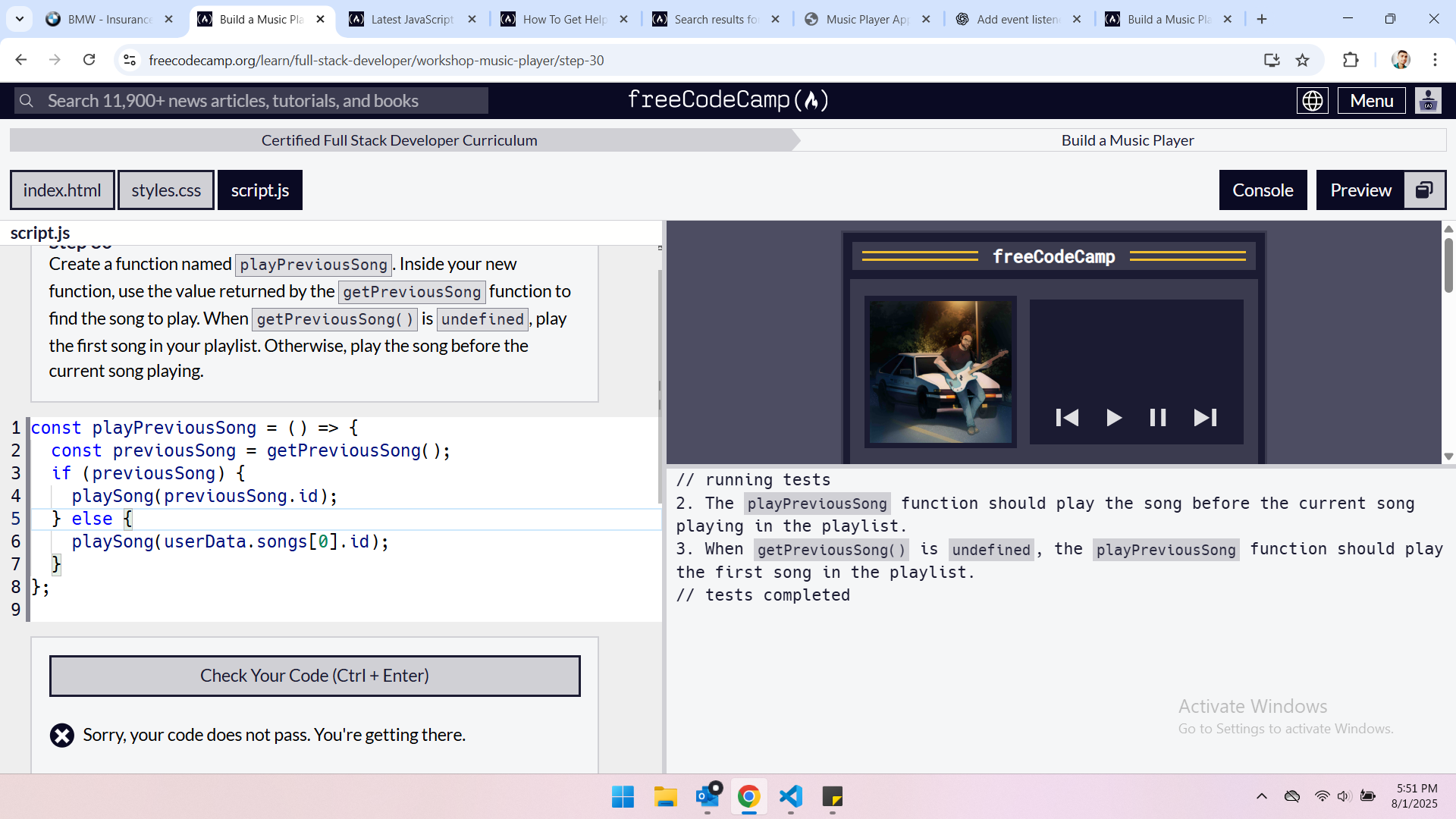Skip to next song button in preview

1205,418
